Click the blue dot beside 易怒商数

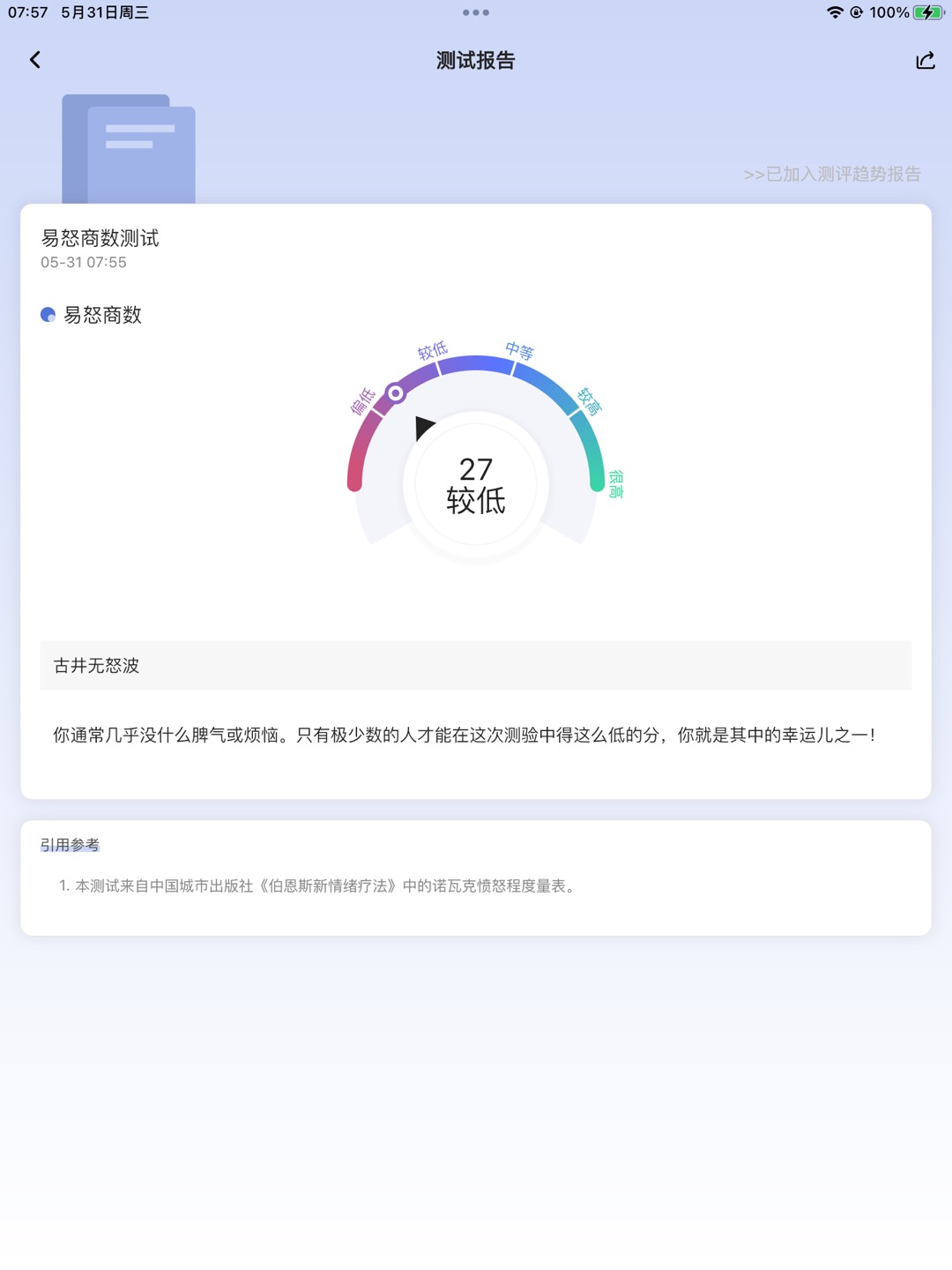[48, 315]
